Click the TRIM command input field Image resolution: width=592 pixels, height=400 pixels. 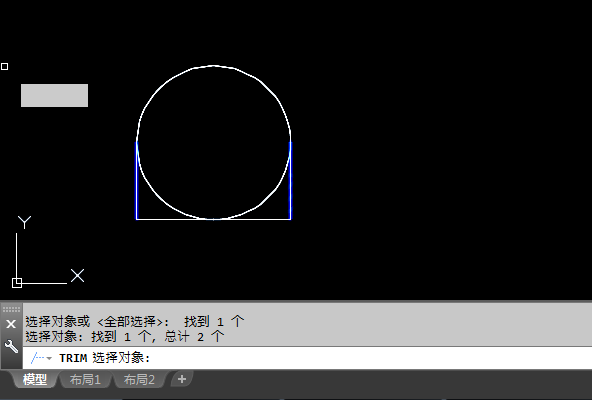click(x=307, y=358)
